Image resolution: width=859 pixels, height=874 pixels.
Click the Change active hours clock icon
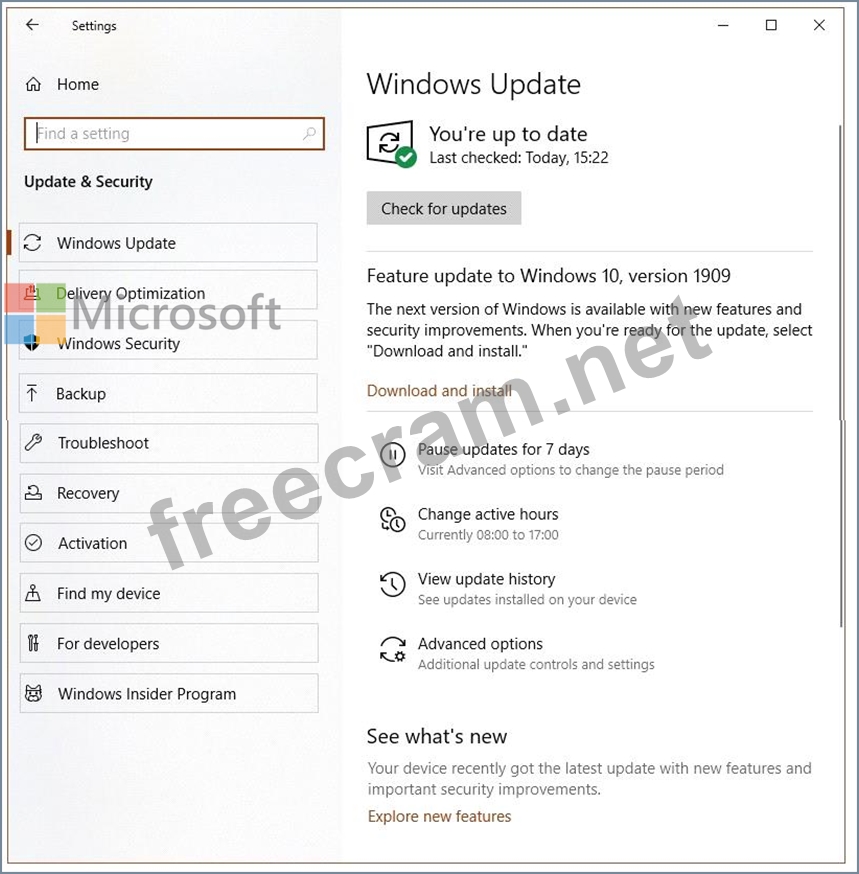[x=392, y=519]
